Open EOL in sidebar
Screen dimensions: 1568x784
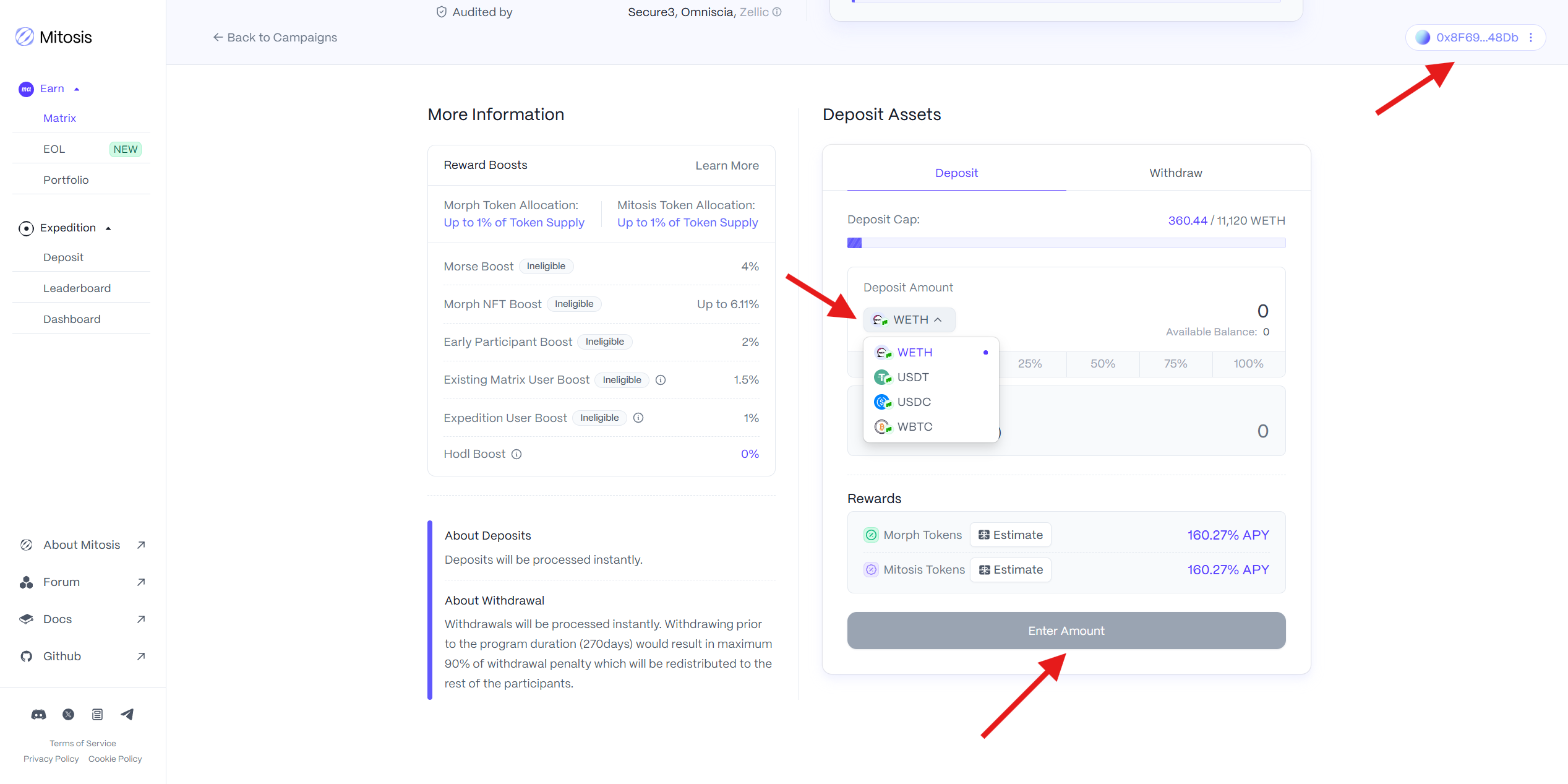tap(54, 149)
